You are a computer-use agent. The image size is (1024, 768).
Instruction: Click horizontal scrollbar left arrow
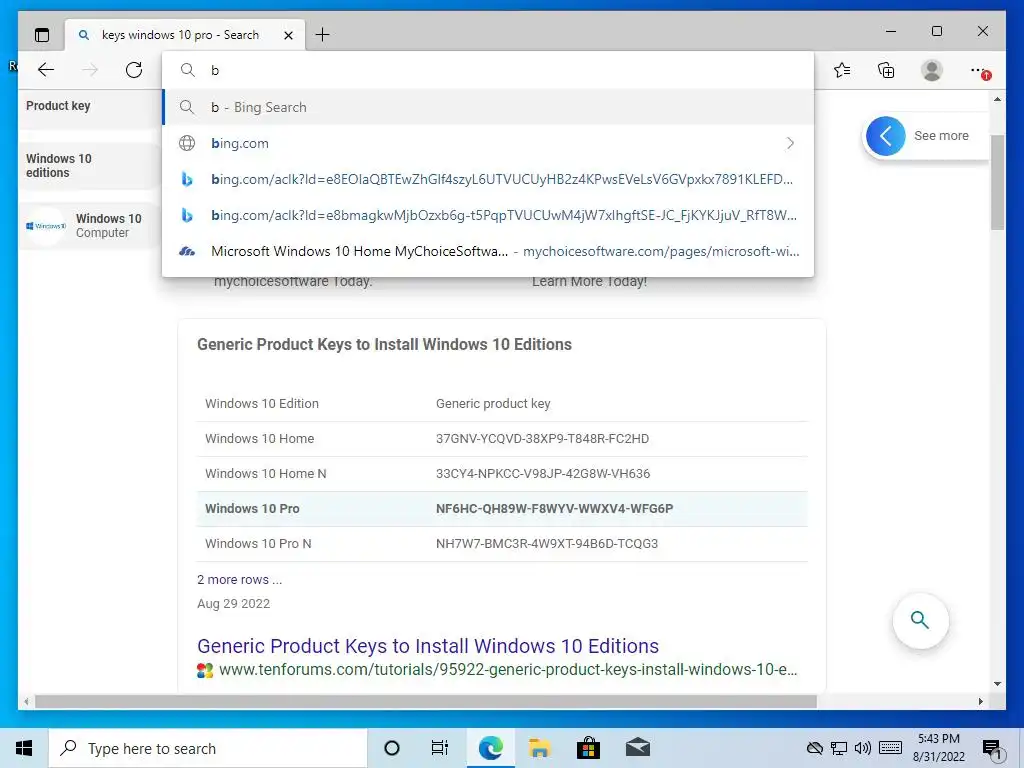point(26,701)
